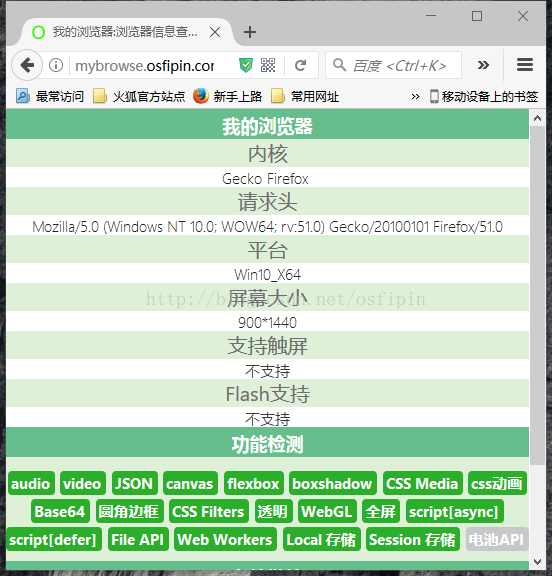Close the 我的浏览器 tab
Viewport: 552px width, 576px height.
(x=215, y=32)
